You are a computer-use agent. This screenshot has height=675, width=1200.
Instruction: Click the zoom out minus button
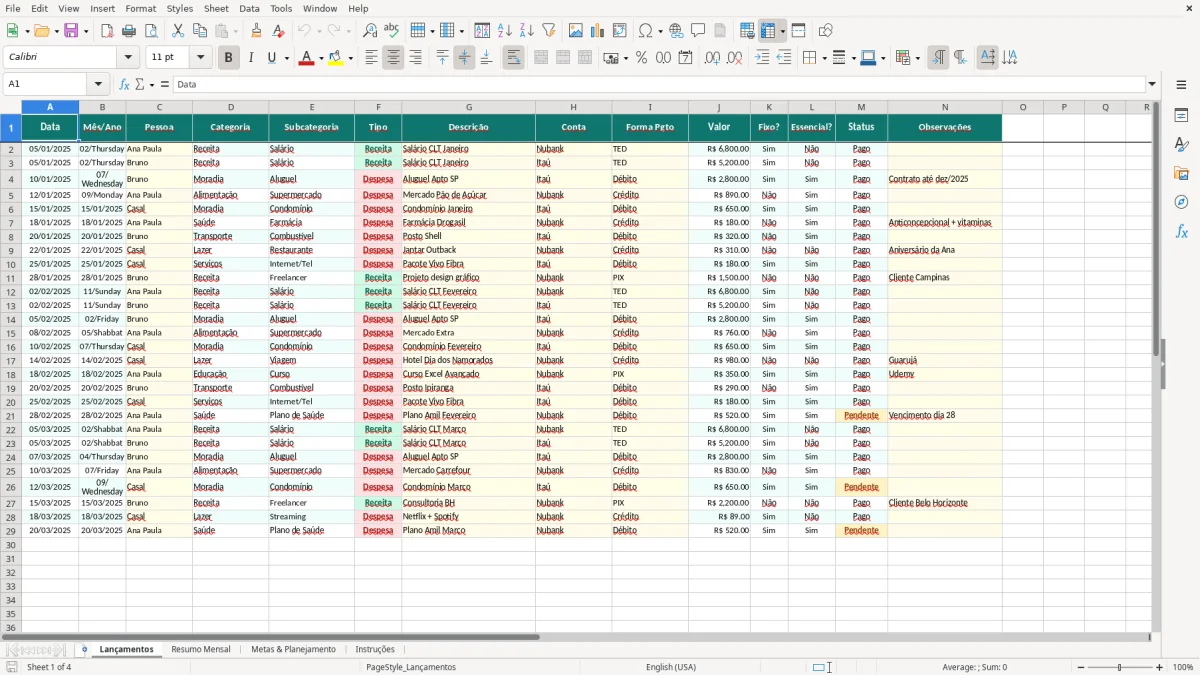pyautogui.click(x=1081, y=667)
